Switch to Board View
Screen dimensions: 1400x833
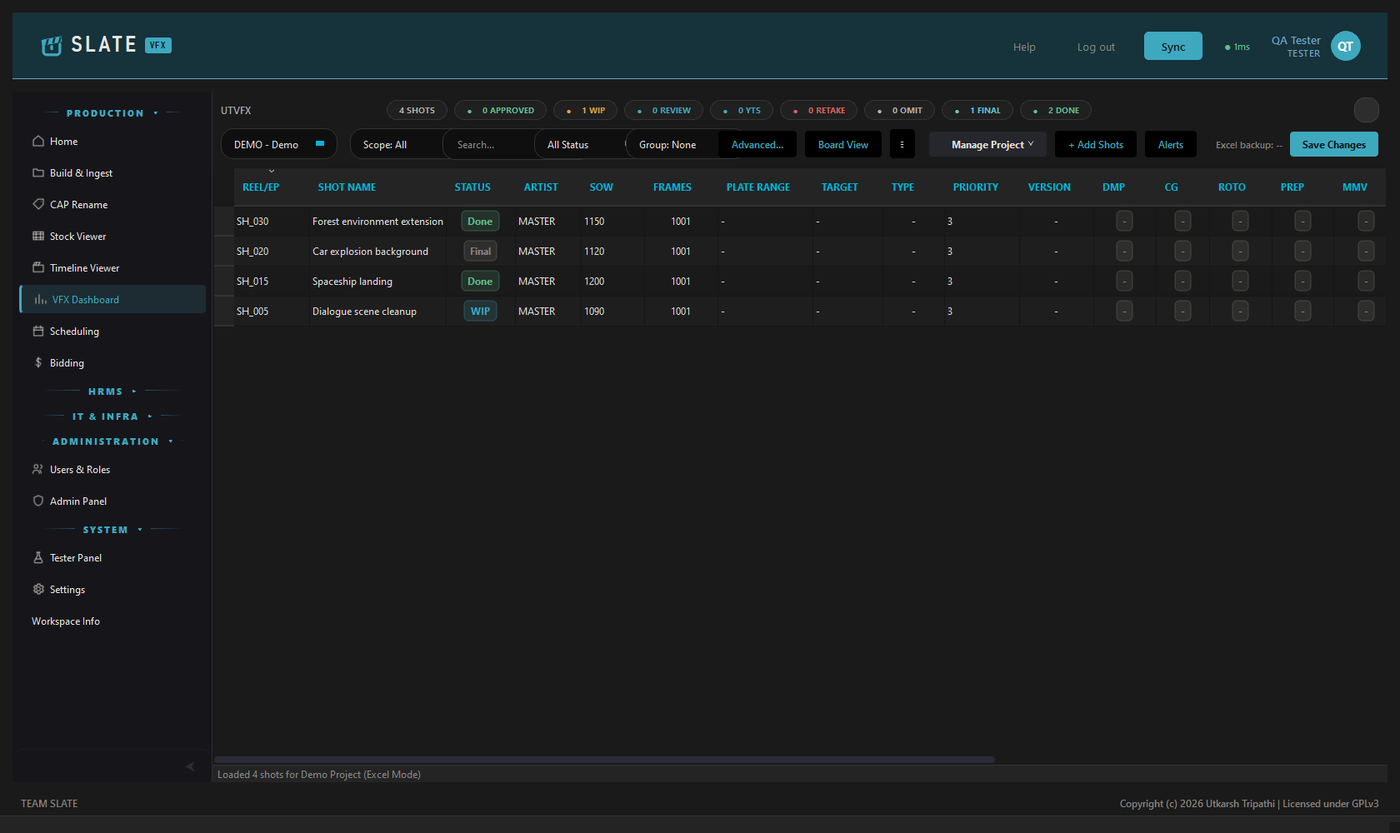coord(843,144)
